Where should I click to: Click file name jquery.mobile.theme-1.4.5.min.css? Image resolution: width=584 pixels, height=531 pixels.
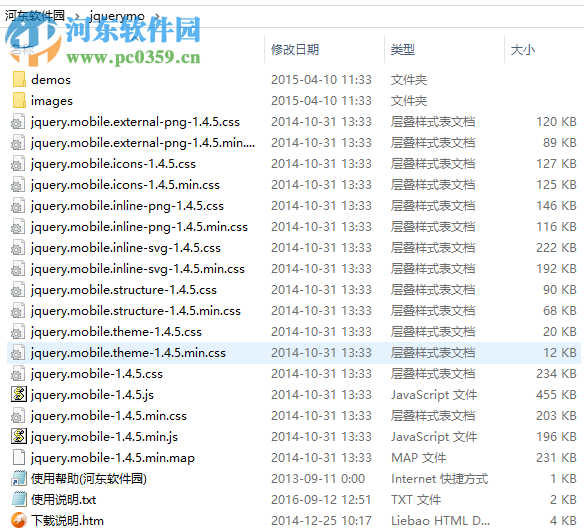click(x=128, y=353)
